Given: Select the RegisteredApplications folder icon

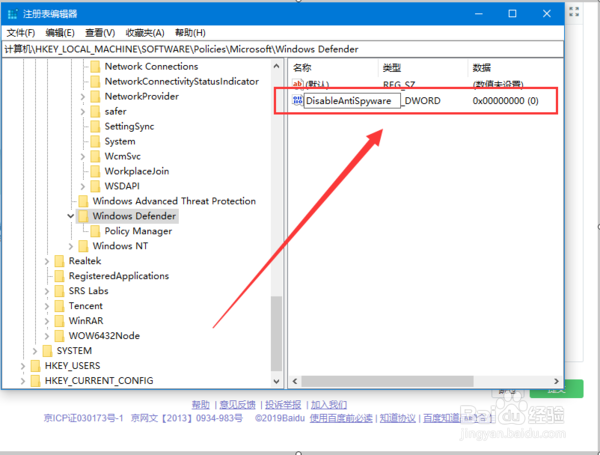Looking at the screenshot, I should (59, 276).
